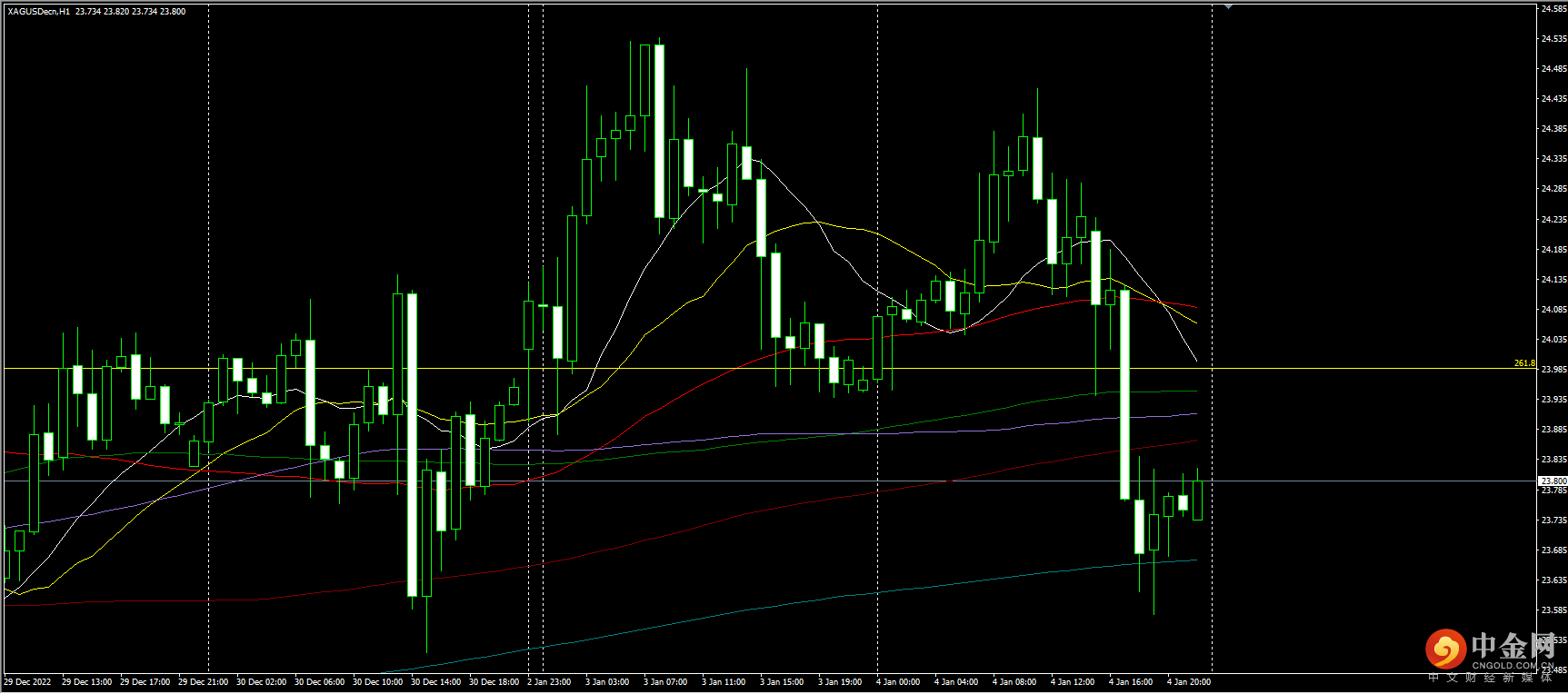
Task: Click the 4 Jan 00:00 time label
Action: 897,682
